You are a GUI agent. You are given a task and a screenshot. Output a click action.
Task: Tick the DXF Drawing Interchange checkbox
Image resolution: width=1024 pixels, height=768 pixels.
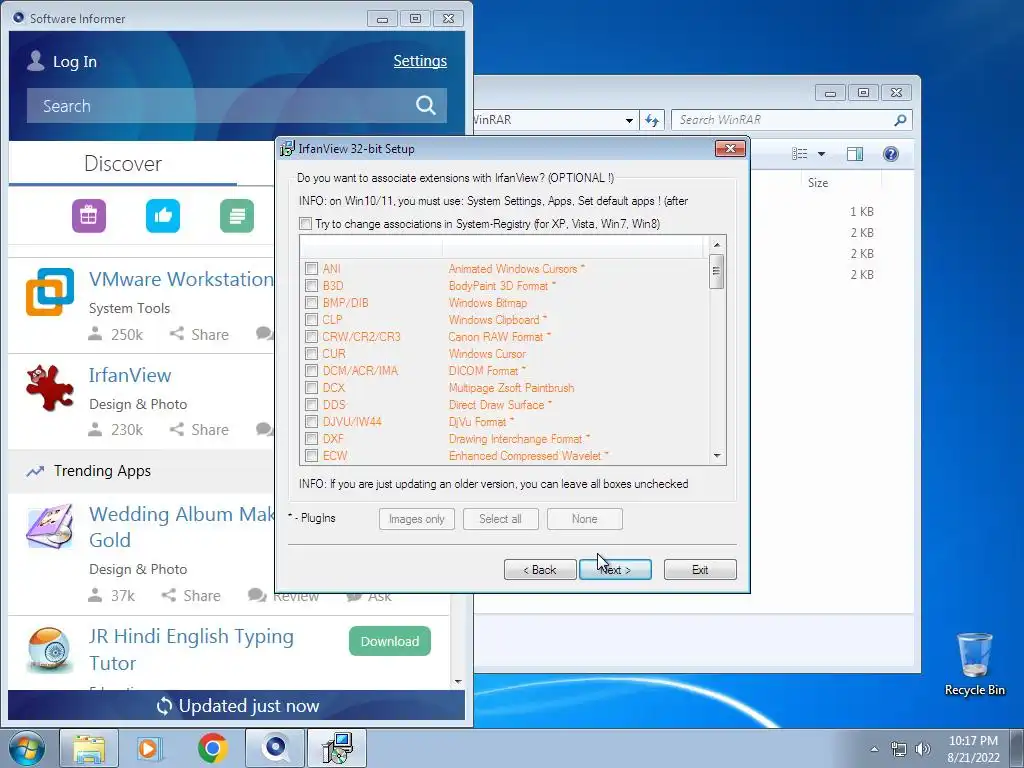[x=312, y=438]
